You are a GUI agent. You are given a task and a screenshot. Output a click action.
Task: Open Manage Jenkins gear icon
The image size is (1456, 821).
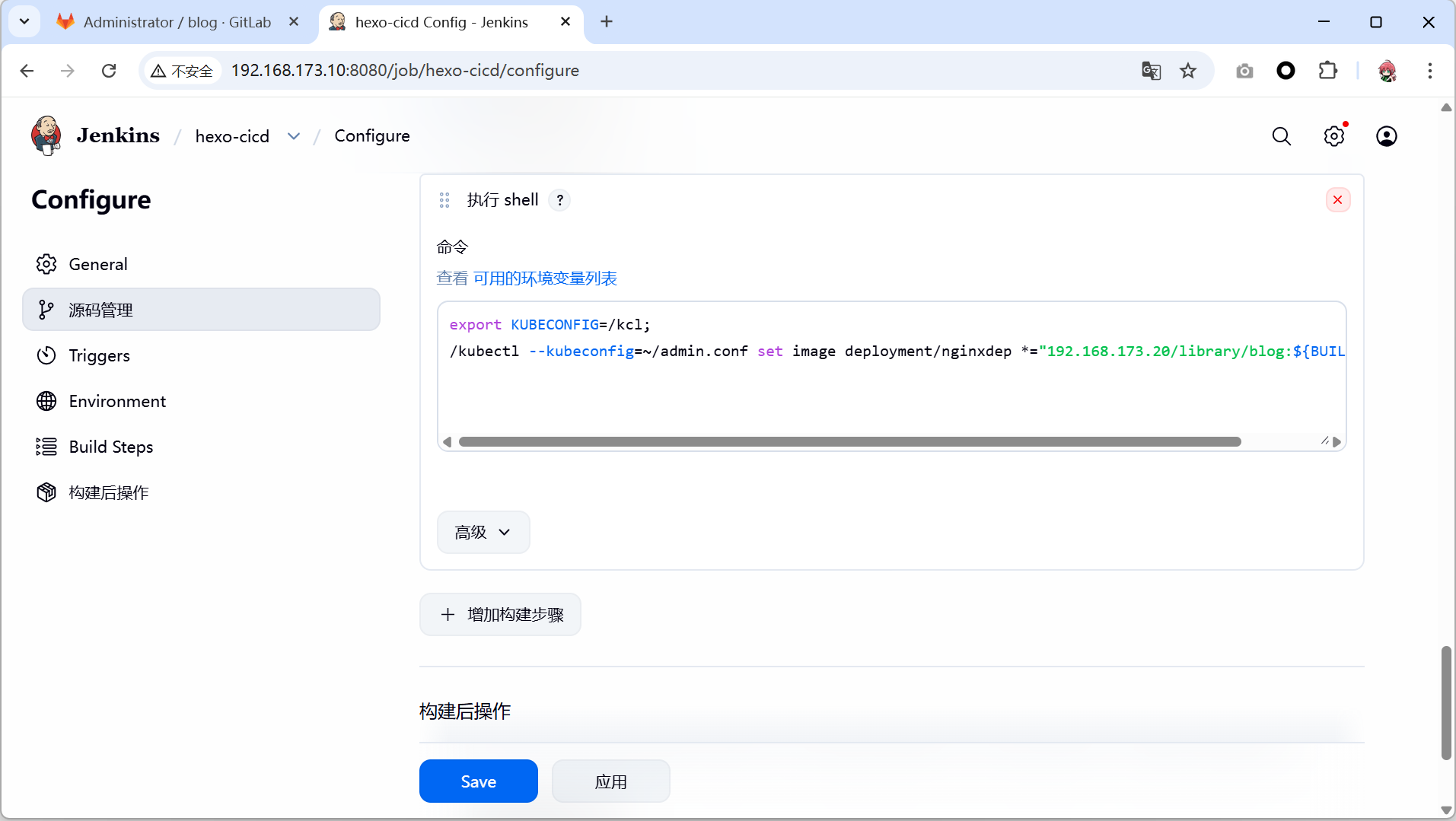(1333, 136)
